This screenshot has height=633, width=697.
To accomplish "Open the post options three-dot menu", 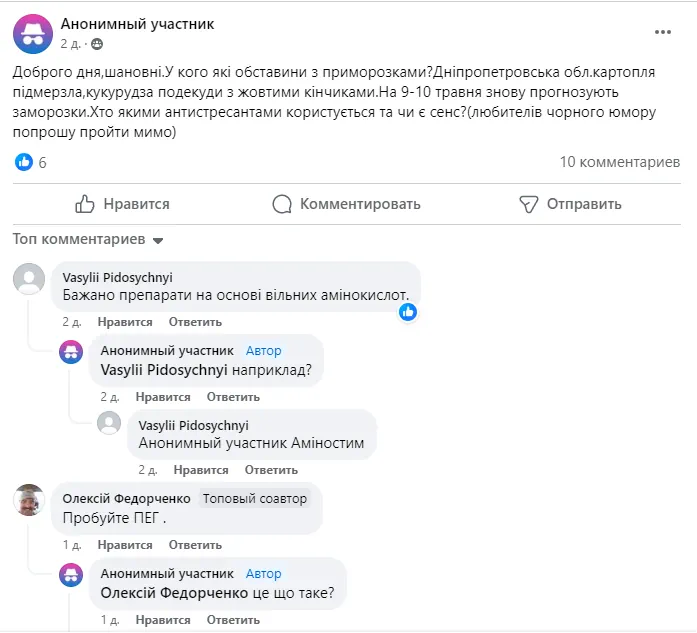I will tap(663, 32).
